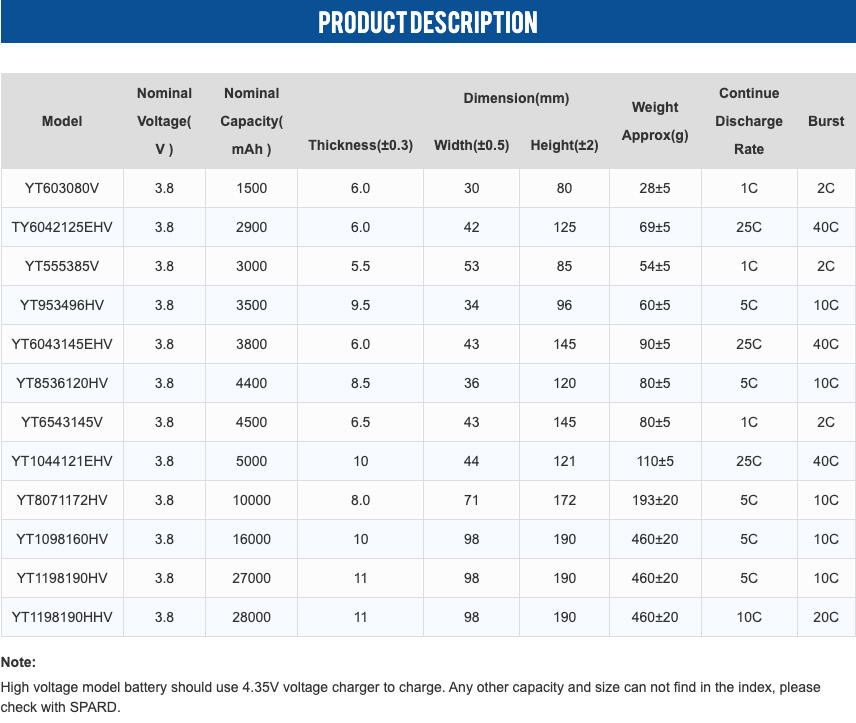Viewport: 856px width, 723px height.
Task: Click the 28000 capacity value
Action: (x=252, y=618)
